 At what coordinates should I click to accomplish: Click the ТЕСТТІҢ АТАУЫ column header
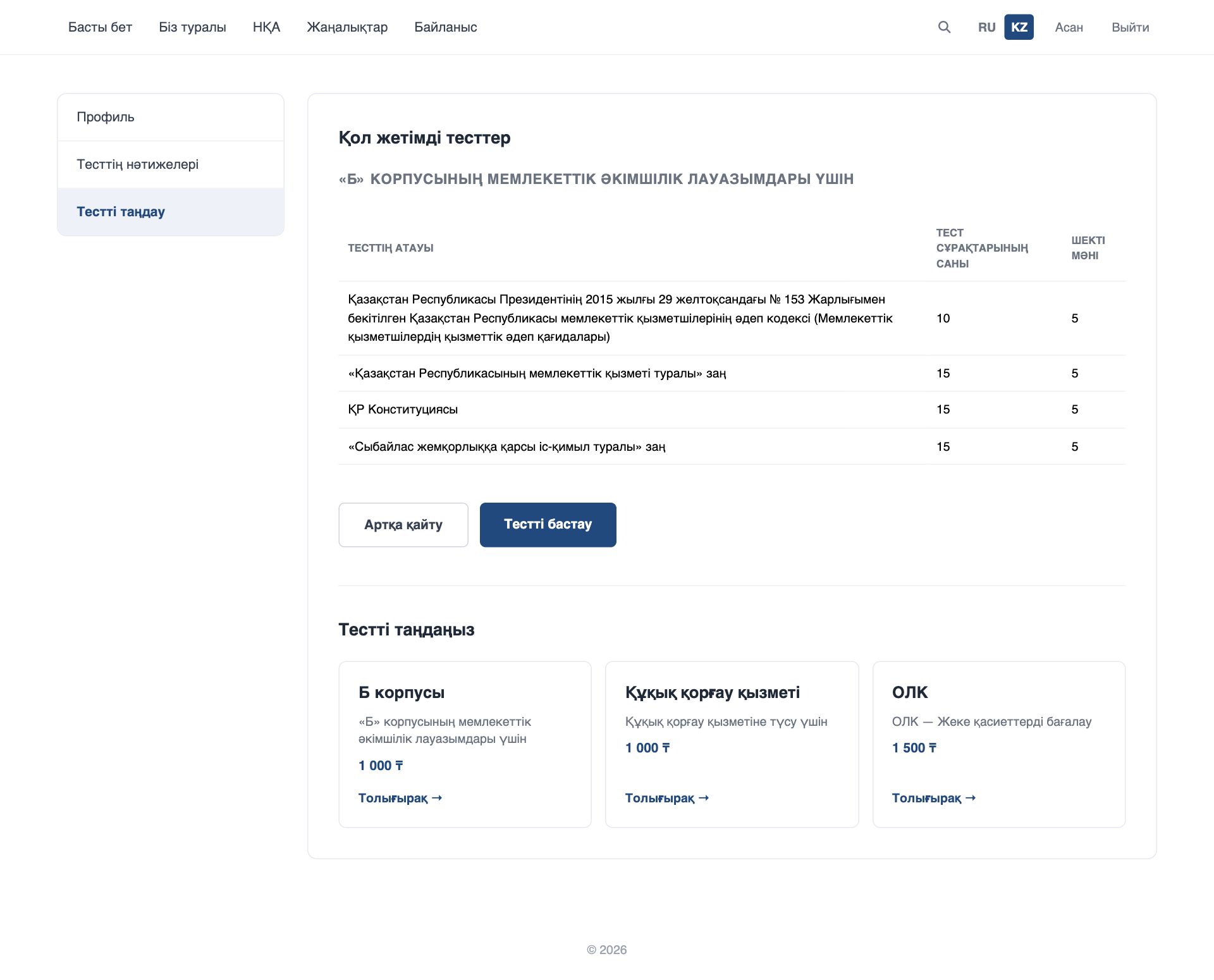click(391, 248)
